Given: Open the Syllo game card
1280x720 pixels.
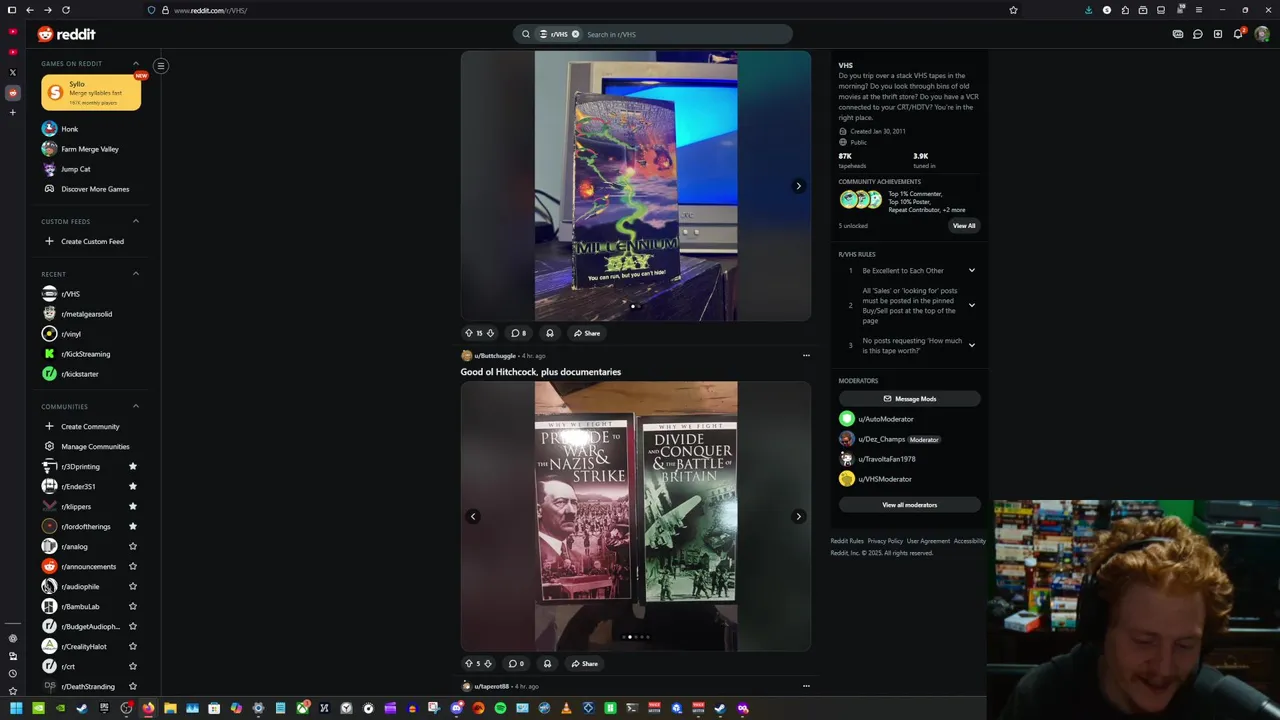Looking at the screenshot, I should coord(91,93).
